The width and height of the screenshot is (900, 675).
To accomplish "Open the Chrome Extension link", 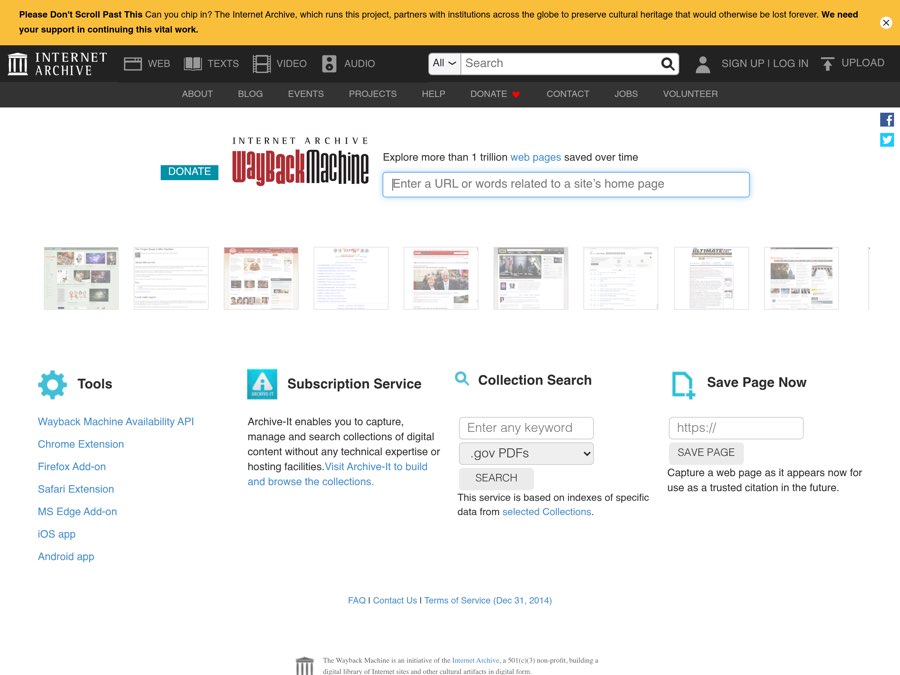I will pyautogui.click(x=81, y=444).
